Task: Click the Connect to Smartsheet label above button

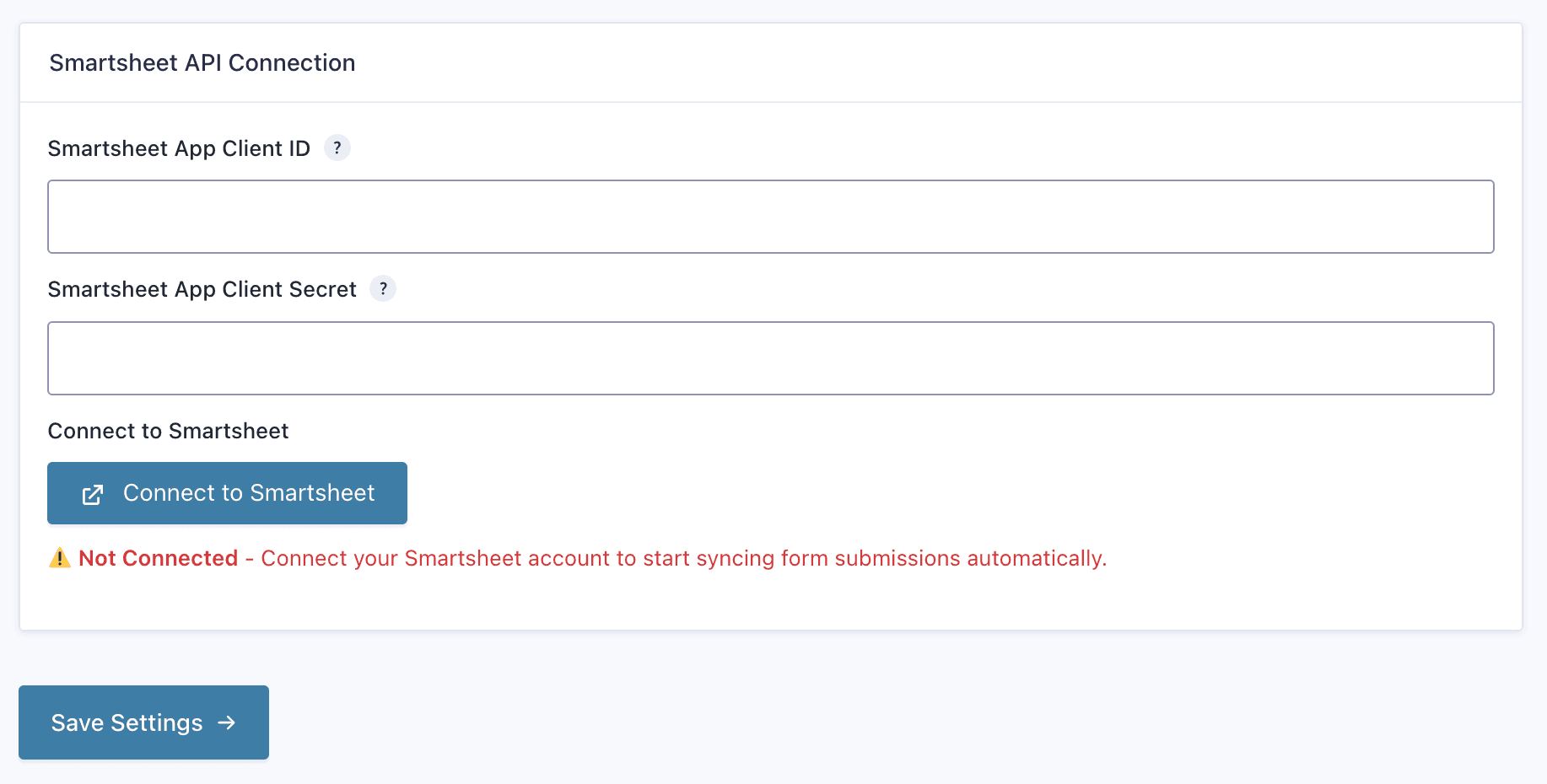Action: (168, 431)
